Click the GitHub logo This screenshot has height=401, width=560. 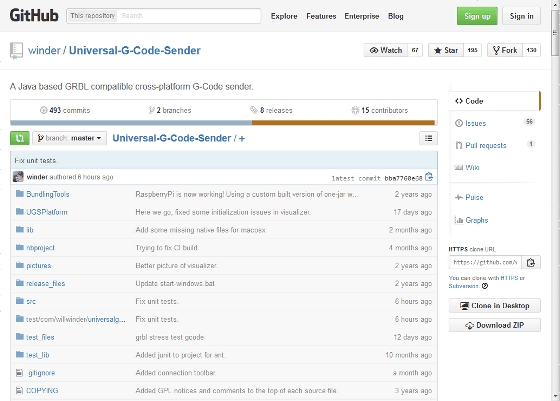point(34,16)
